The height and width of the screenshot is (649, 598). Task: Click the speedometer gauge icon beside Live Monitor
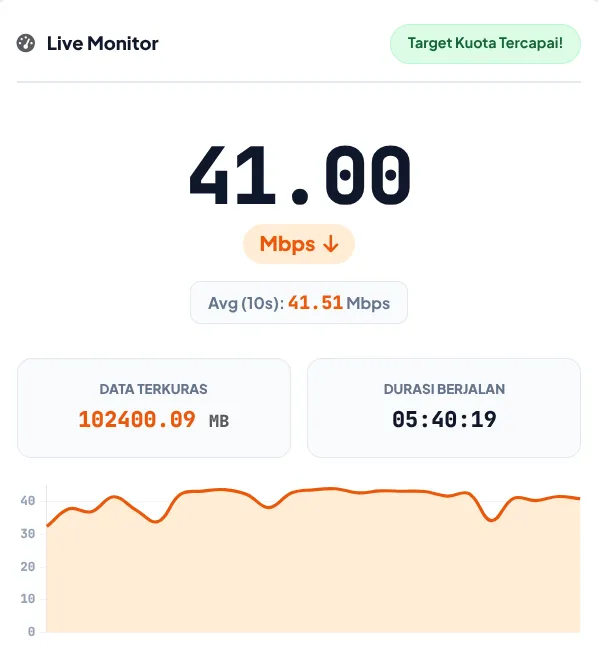click(x=26, y=43)
